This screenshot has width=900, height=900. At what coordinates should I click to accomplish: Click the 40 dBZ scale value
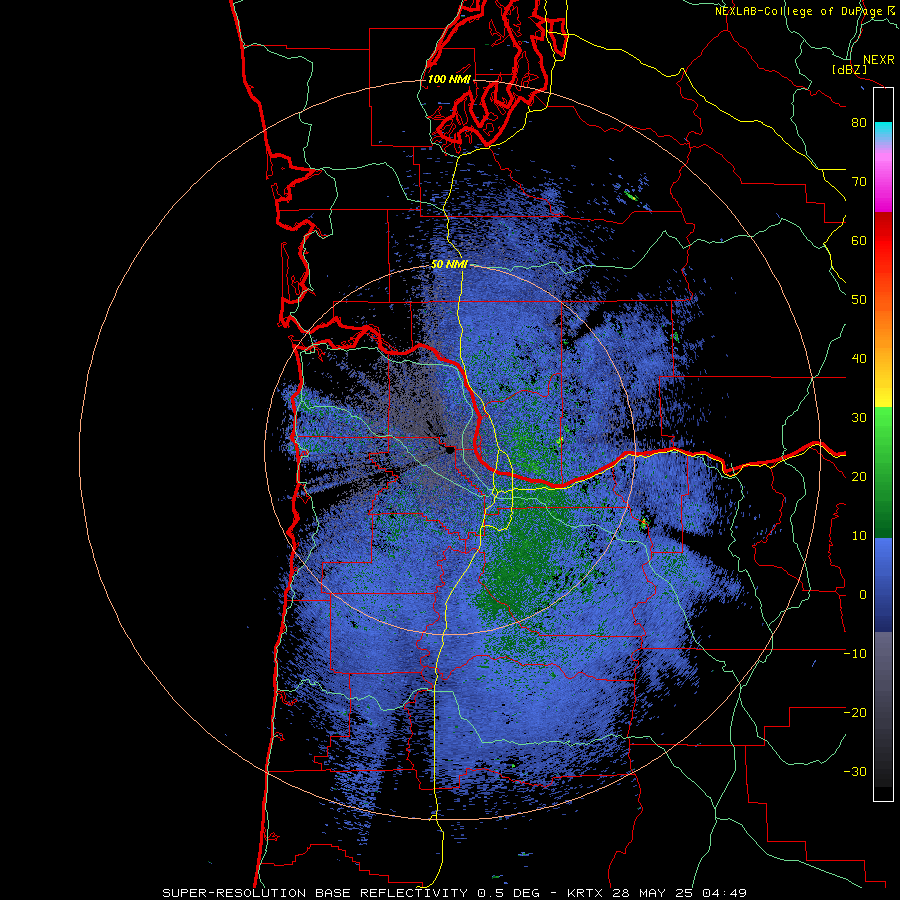point(859,359)
